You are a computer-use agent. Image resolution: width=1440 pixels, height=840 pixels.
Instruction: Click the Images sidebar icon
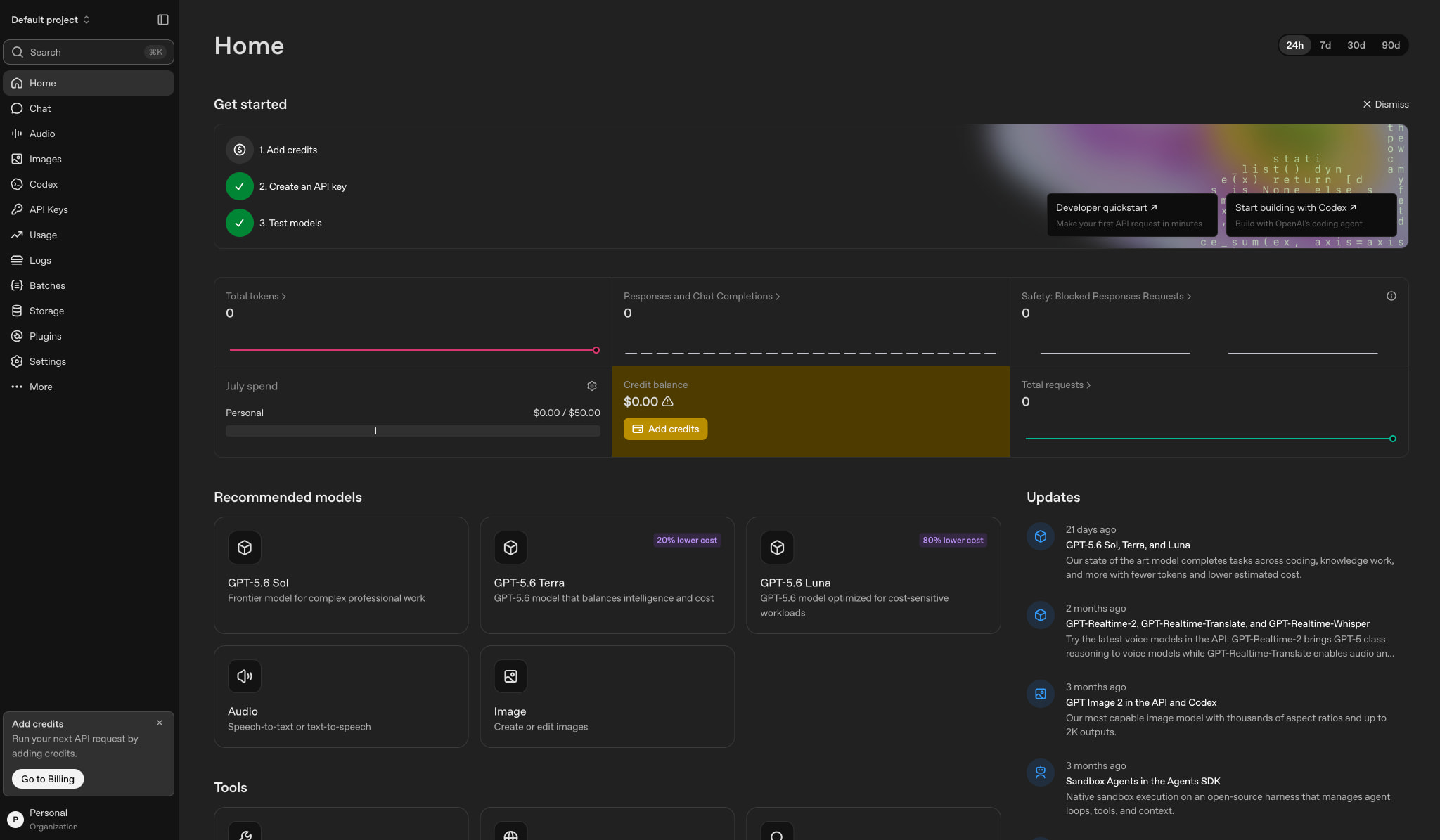click(x=17, y=159)
